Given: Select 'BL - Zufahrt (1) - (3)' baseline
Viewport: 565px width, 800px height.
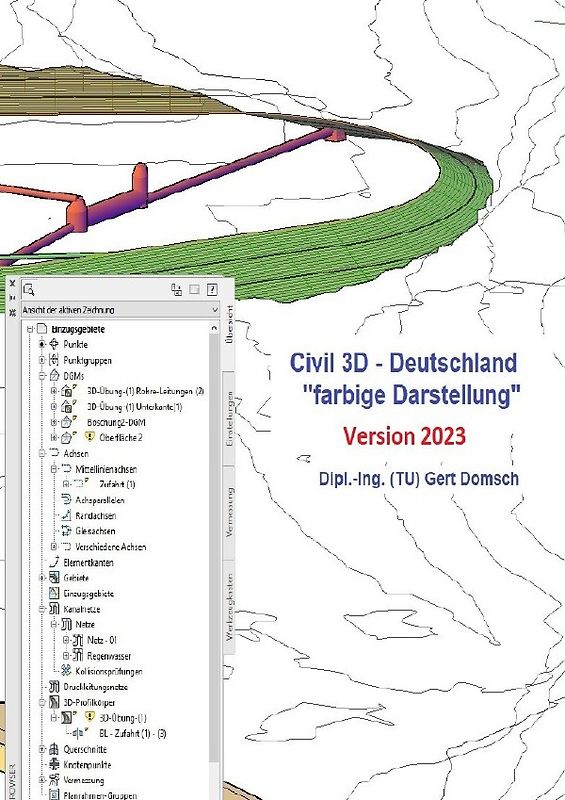Looking at the screenshot, I should [133, 734].
